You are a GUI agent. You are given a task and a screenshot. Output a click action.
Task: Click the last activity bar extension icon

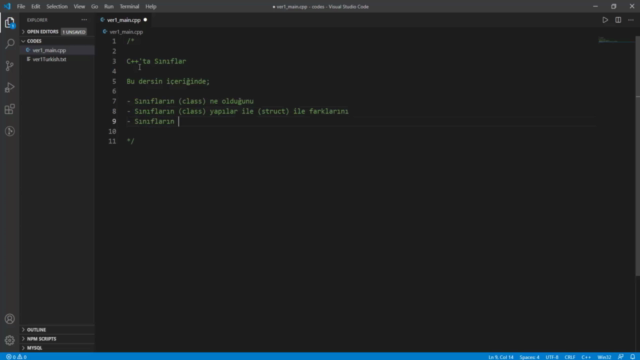[9, 131]
